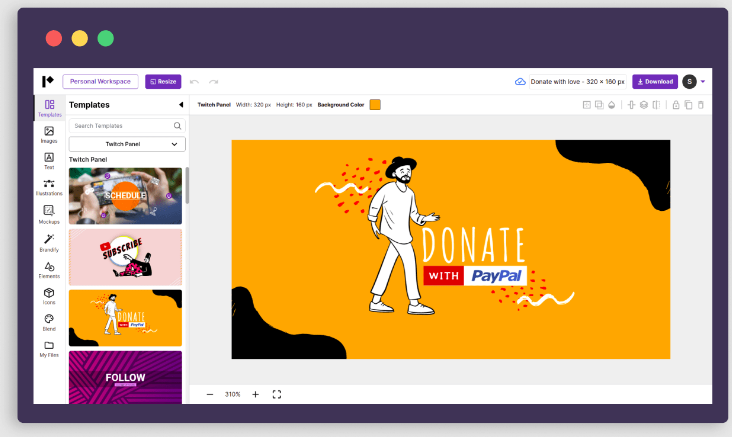This screenshot has height=437, width=732.
Task: Click the search magnifier icon
Action: [177, 126]
